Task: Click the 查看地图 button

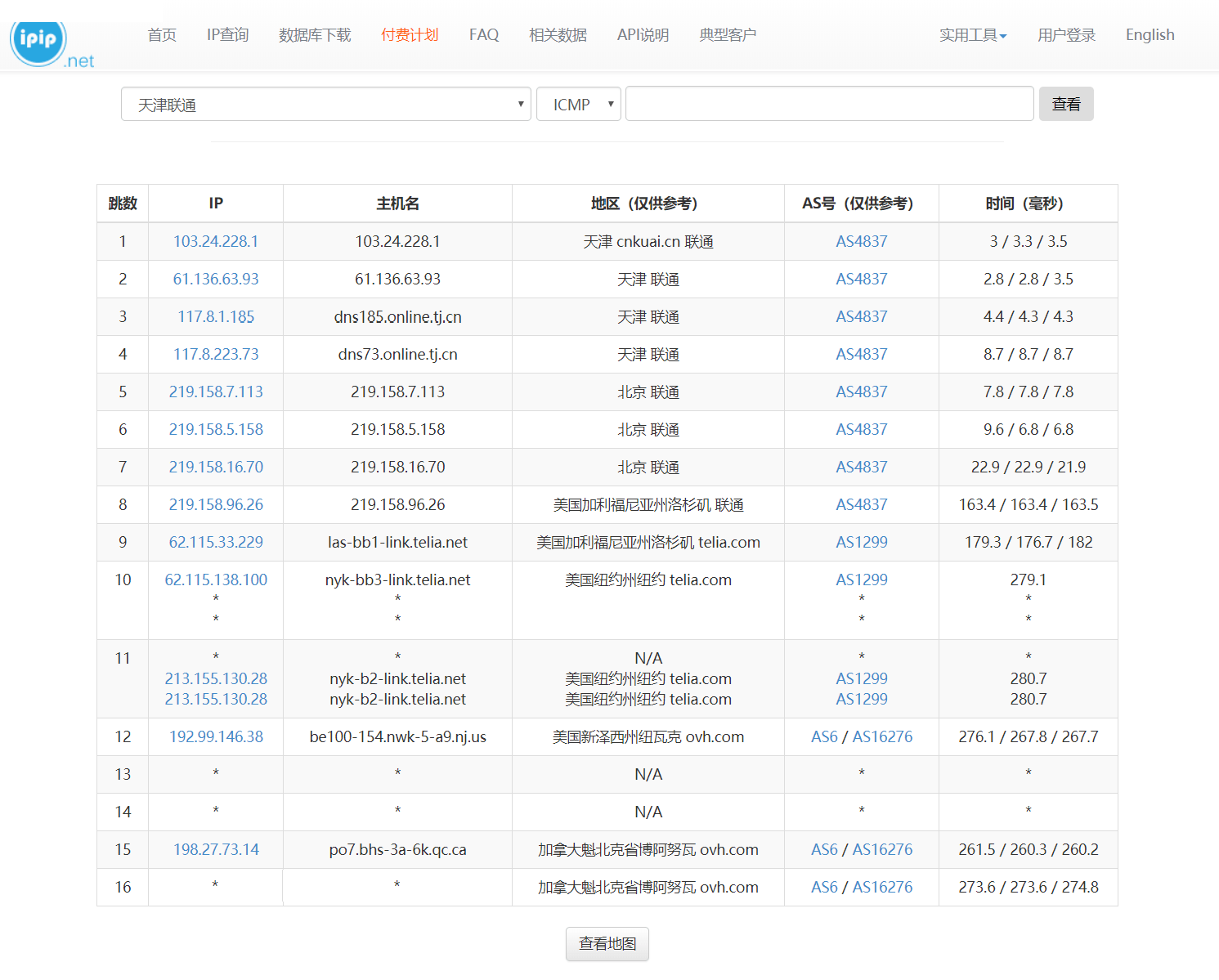Action: coord(607,944)
